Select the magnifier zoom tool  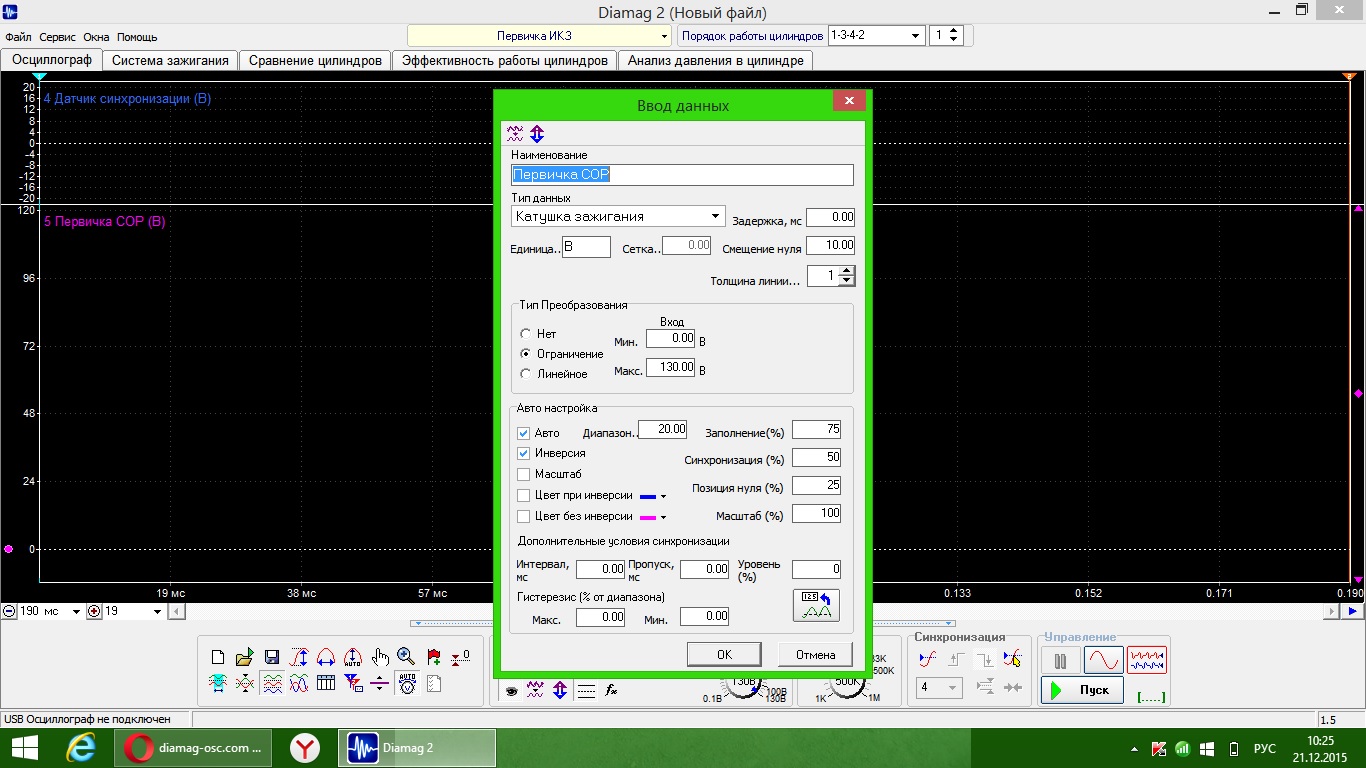point(406,656)
